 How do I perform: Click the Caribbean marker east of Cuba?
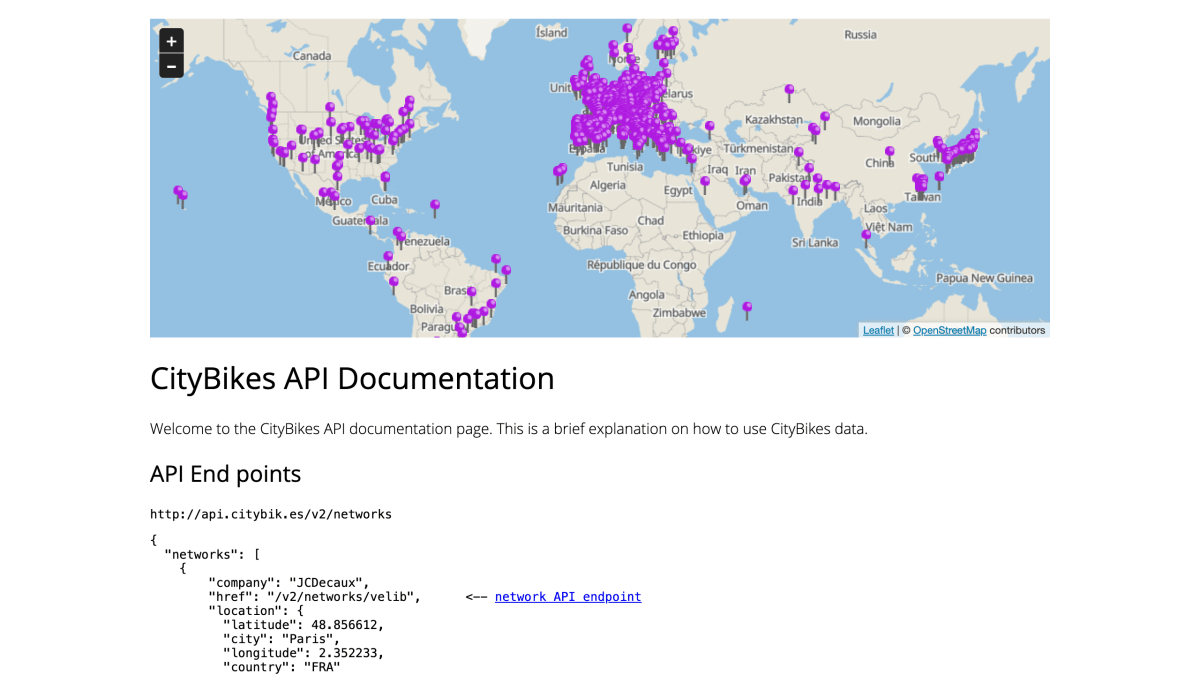(435, 209)
